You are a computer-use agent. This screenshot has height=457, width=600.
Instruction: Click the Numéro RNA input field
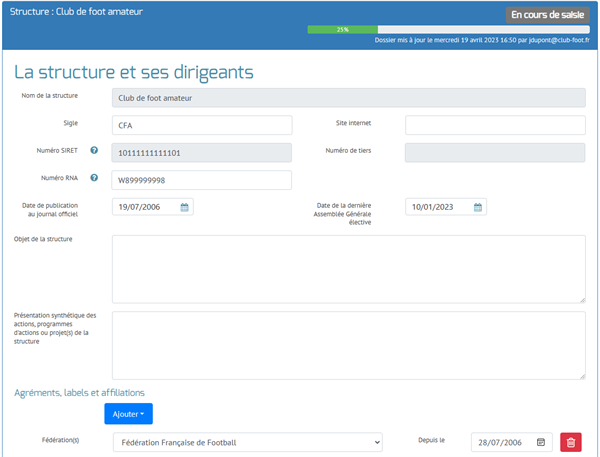(201, 180)
